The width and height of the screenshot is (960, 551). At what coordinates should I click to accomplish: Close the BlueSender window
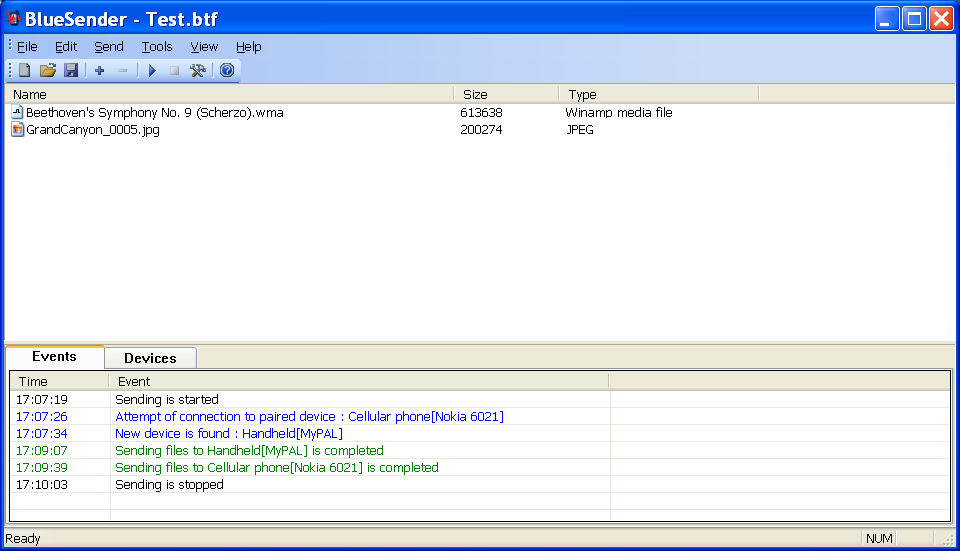(941, 19)
